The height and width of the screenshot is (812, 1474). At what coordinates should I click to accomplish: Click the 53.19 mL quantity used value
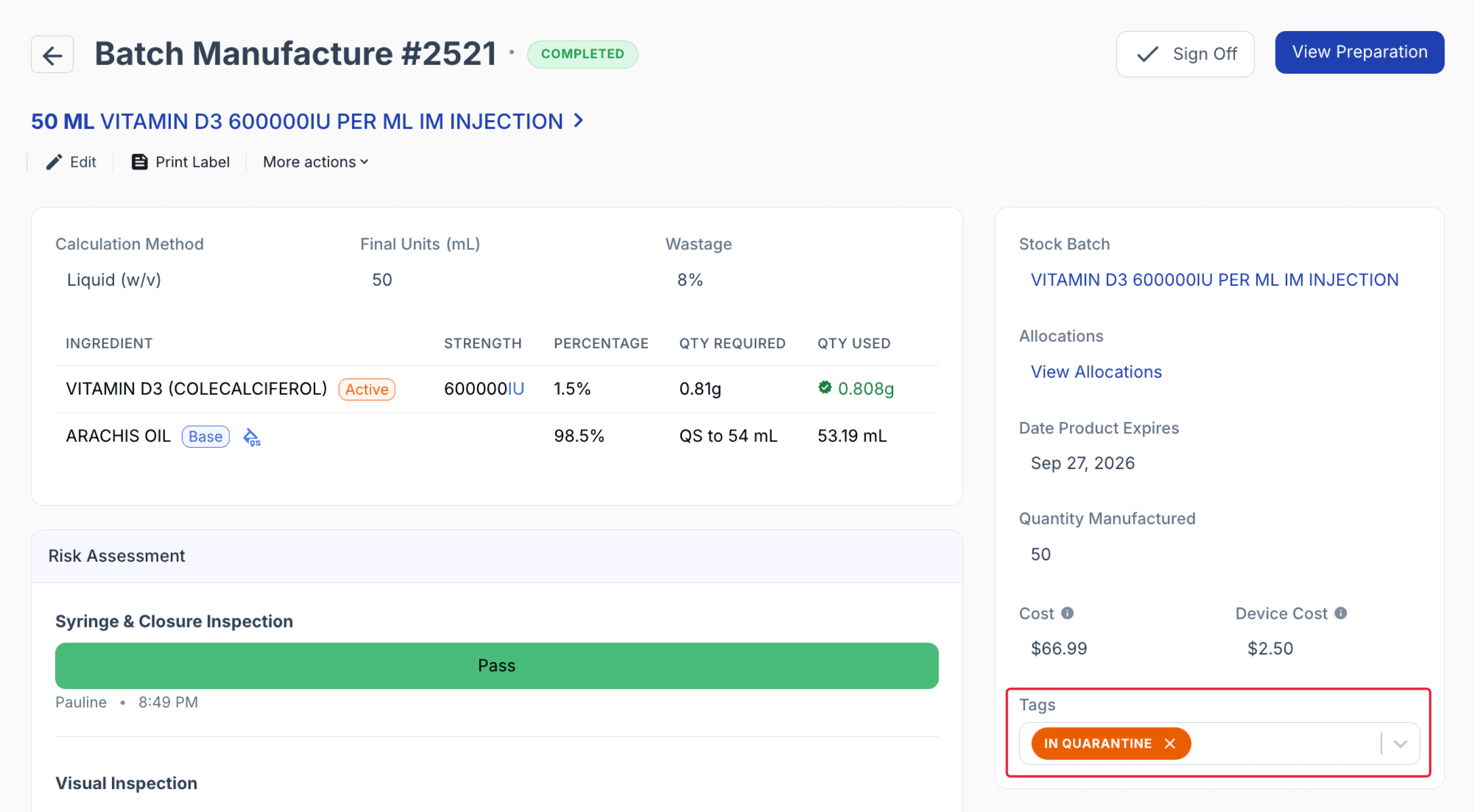pos(852,437)
